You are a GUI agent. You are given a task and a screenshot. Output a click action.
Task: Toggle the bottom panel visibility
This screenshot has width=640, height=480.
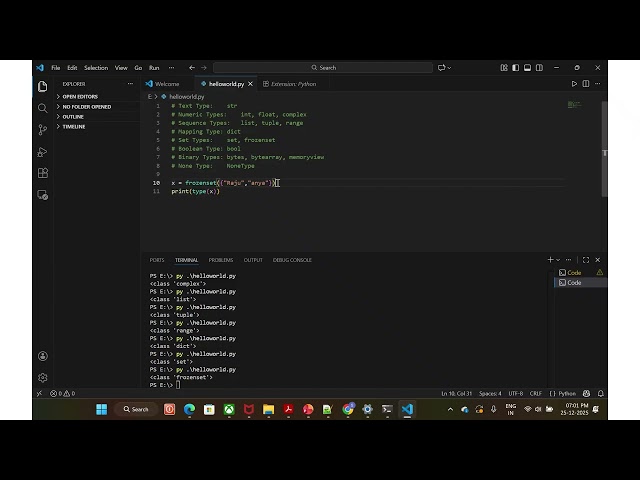click(527, 68)
